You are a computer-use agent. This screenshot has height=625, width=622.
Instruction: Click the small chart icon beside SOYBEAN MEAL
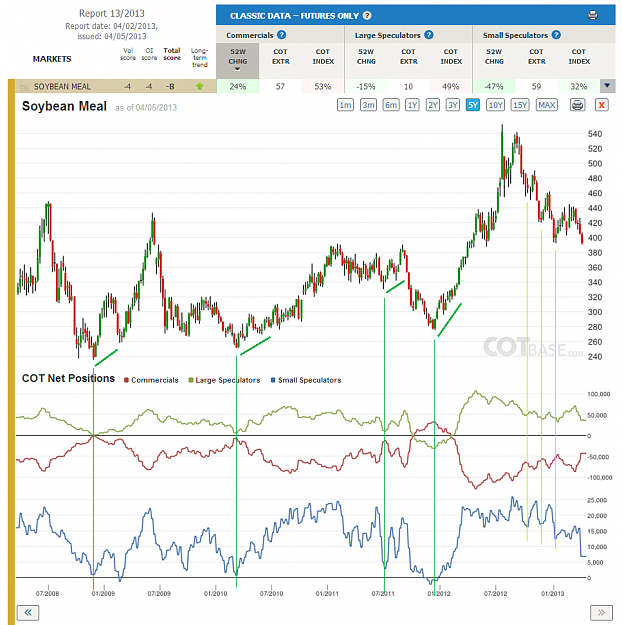point(24,86)
